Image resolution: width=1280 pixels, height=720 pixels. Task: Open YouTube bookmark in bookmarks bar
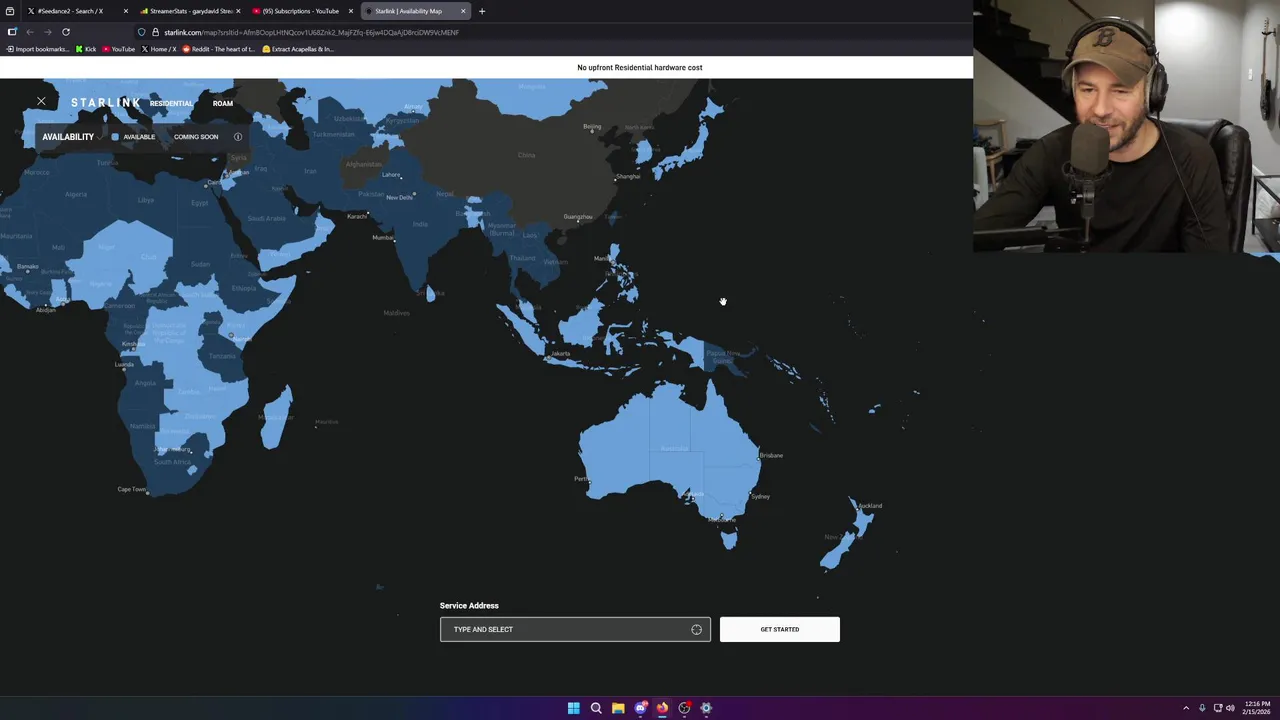pyautogui.click(x=119, y=49)
